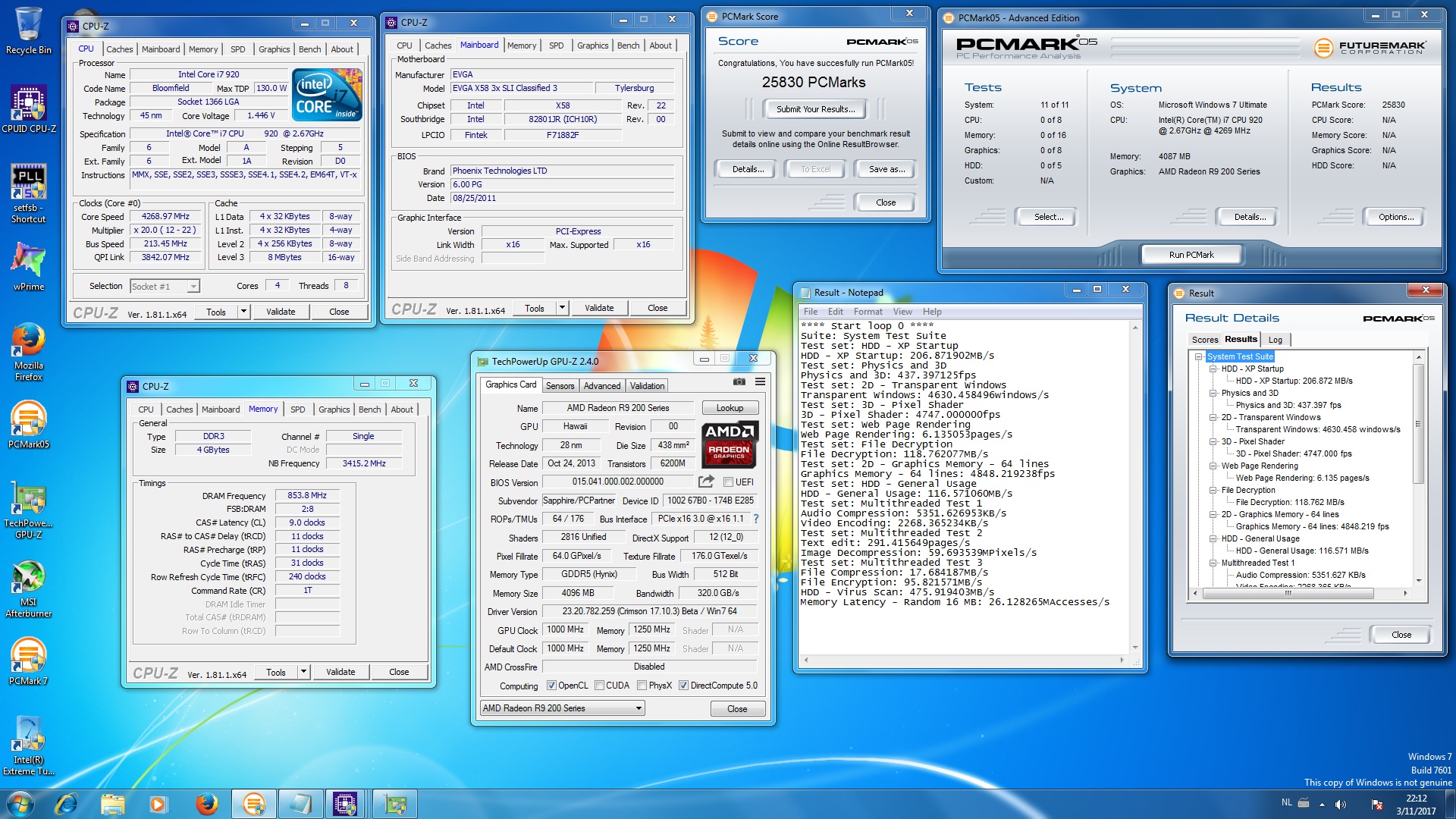Open the Recycle Bin desktop icon
The height and width of the screenshot is (819, 1456).
tap(29, 31)
